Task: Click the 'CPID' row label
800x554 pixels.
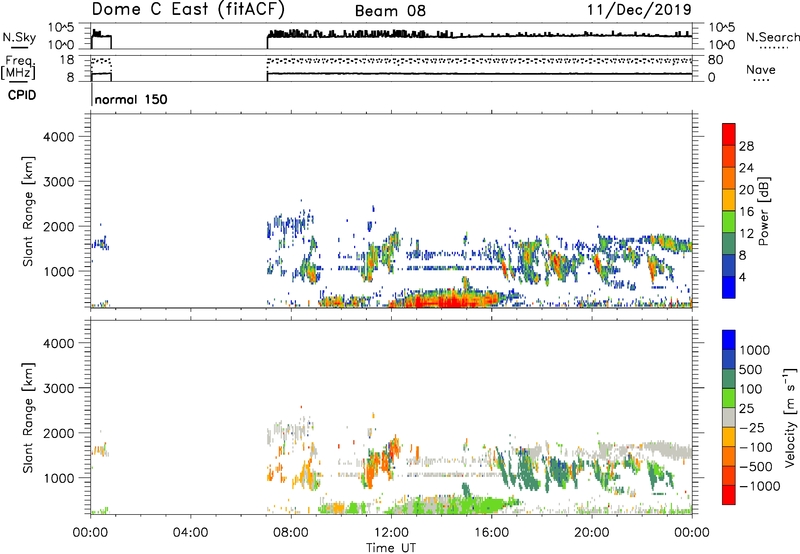Action: point(22,95)
